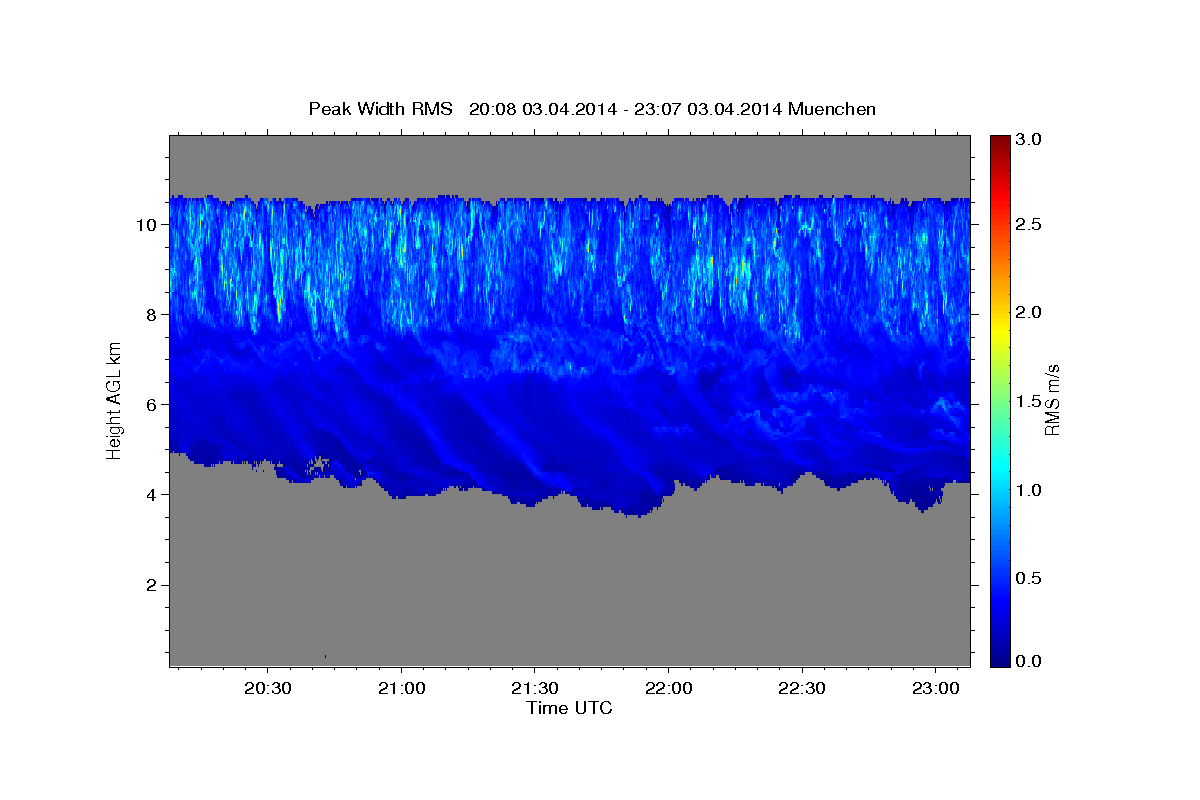Click the height tick label 2
1200x800 pixels.
(151, 585)
